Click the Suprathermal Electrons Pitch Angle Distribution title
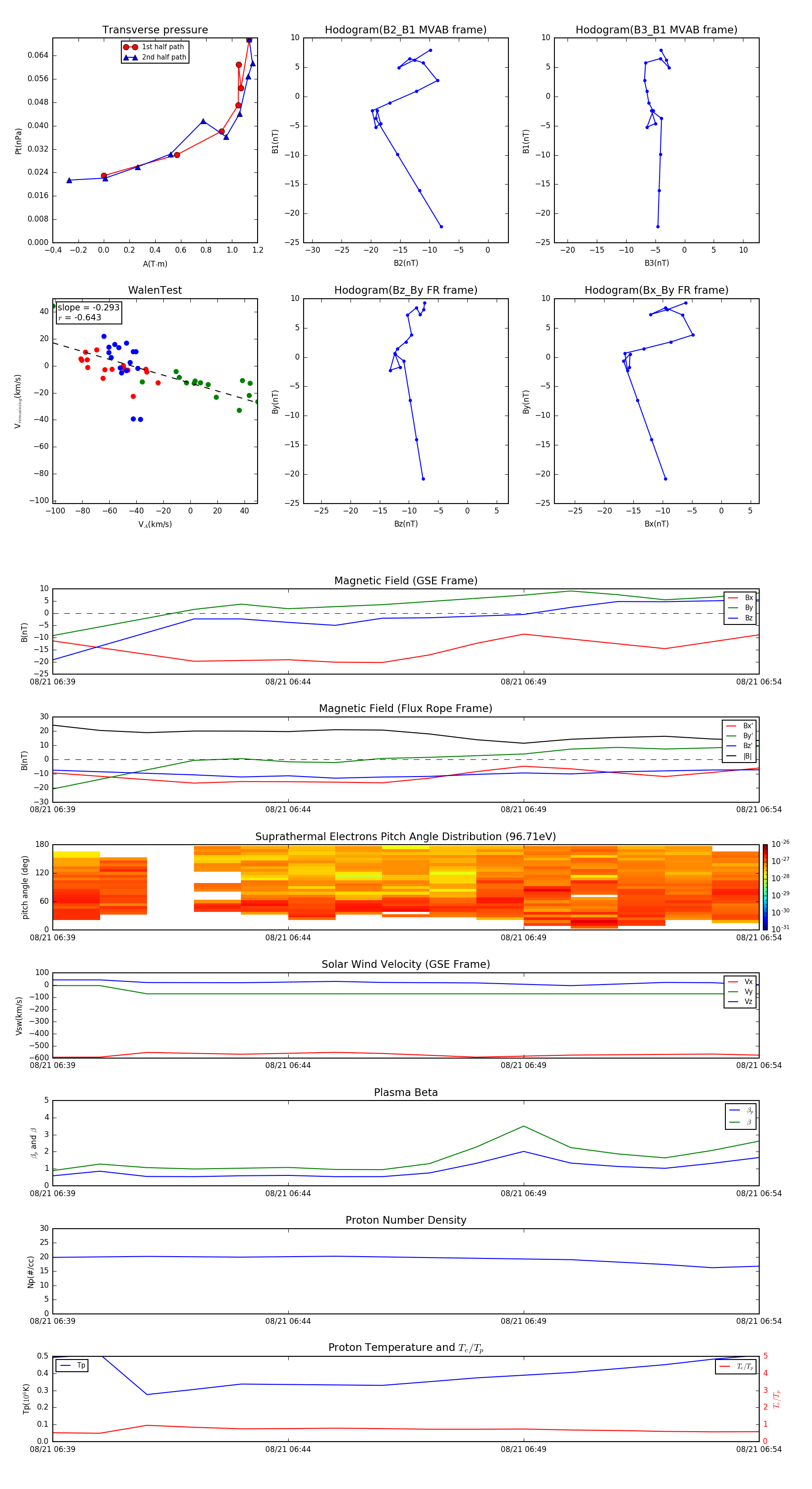This screenshot has height=1489, width=812. click(x=406, y=837)
